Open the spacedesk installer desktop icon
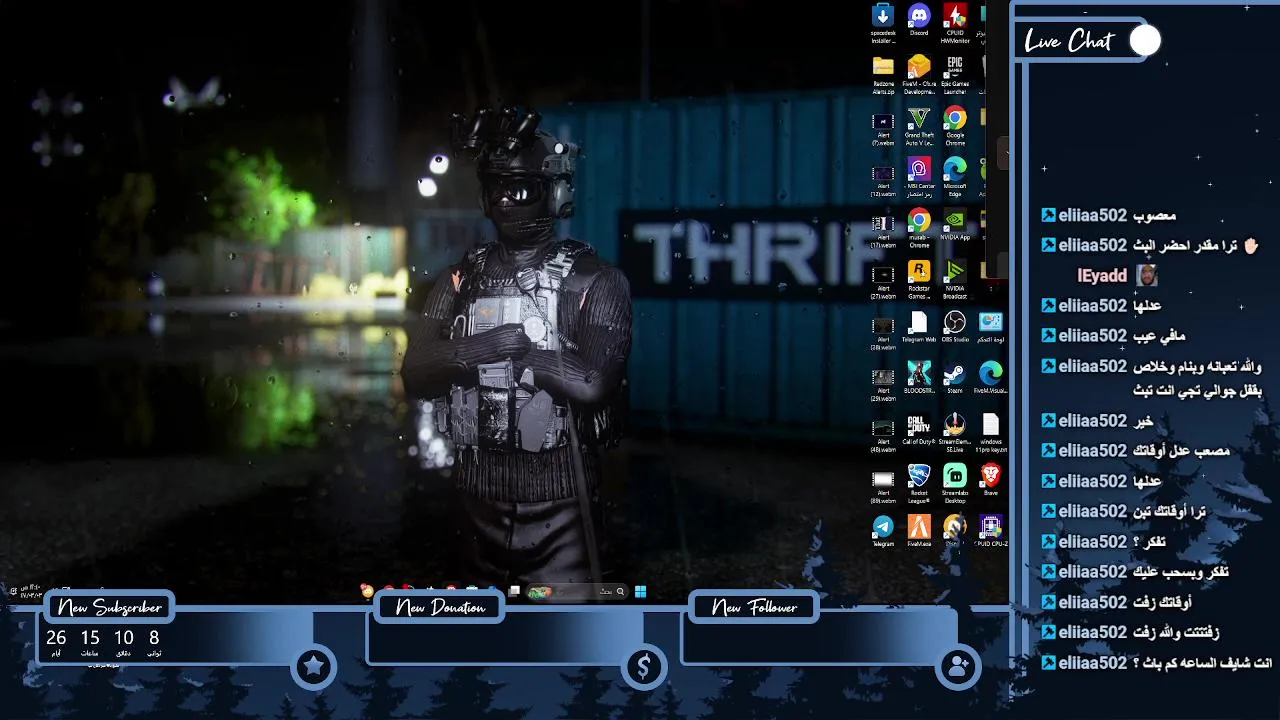This screenshot has height=720, width=1280. (883, 24)
